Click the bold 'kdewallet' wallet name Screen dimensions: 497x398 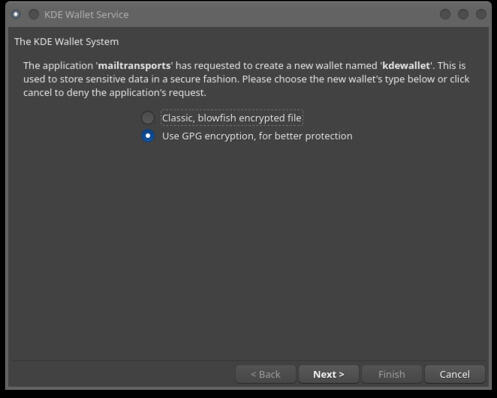pos(406,65)
